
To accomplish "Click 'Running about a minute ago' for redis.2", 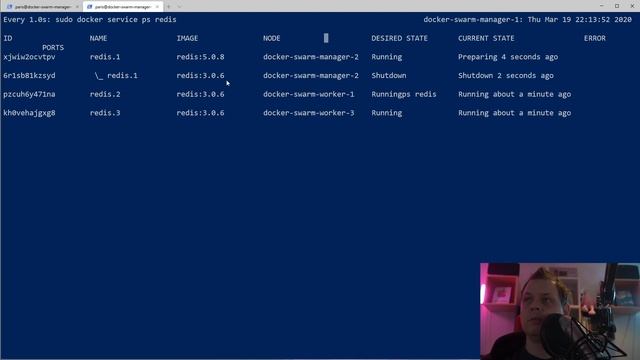I will (514, 94).
